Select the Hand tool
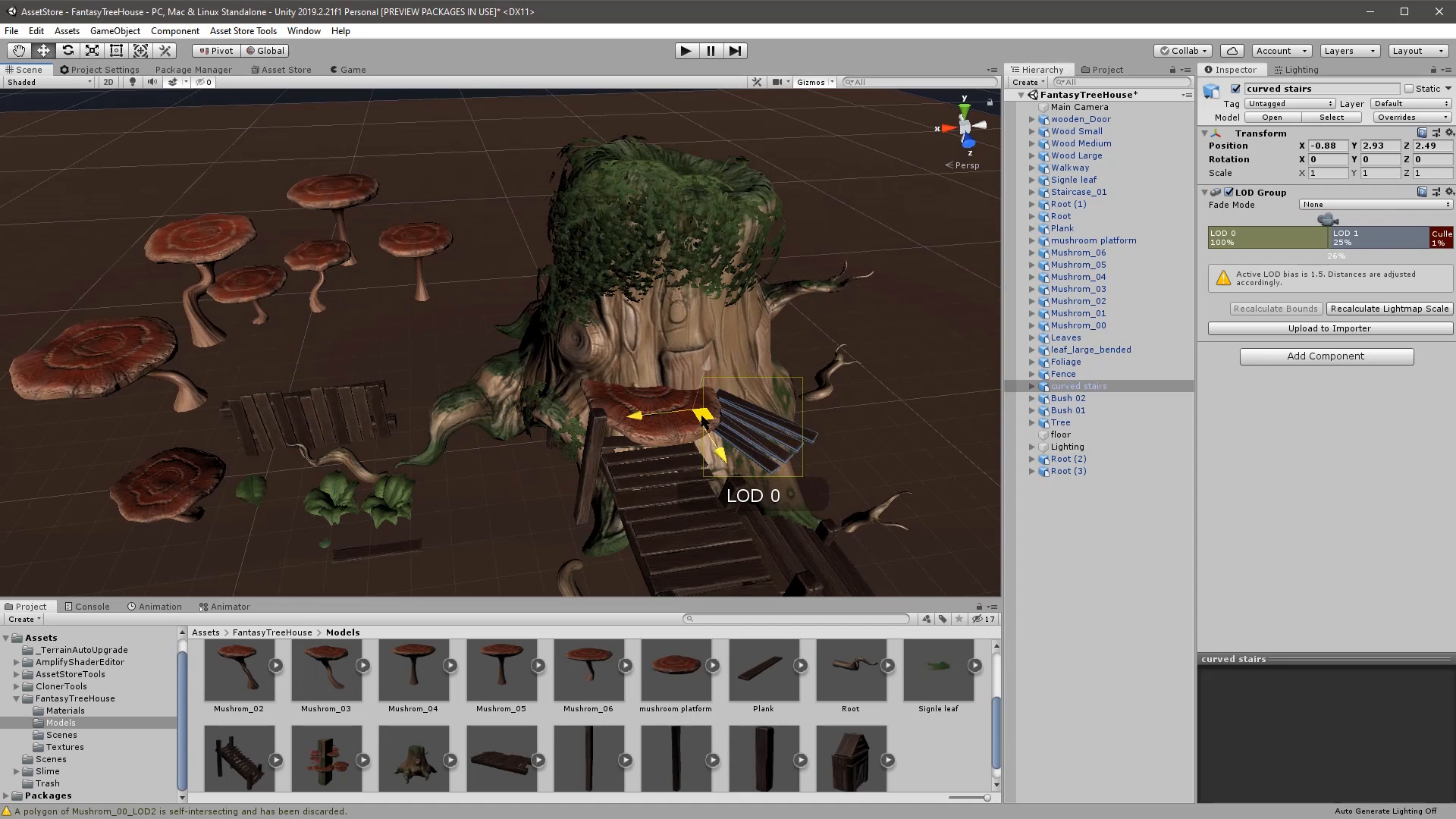Image resolution: width=1456 pixels, height=819 pixels. [x=19, y=51]
